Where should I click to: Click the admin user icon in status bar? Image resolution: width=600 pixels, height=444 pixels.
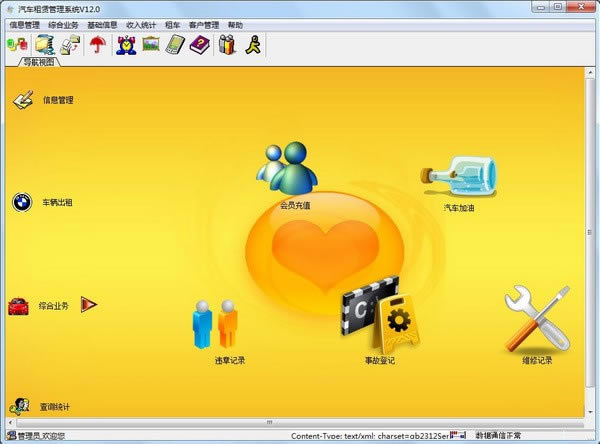(x=11, y=436)
